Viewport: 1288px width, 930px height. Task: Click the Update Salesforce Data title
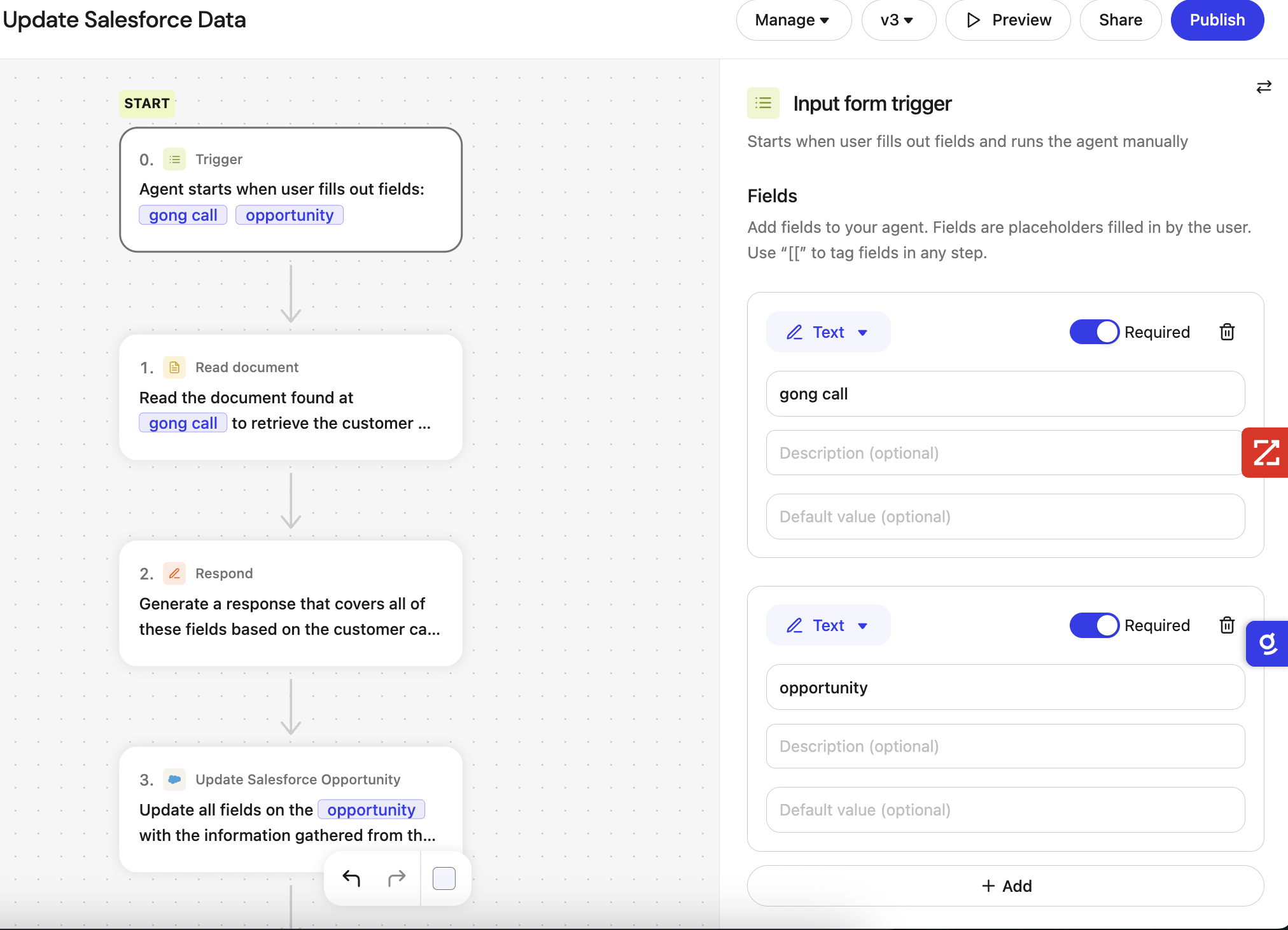[x=125, y=20]
